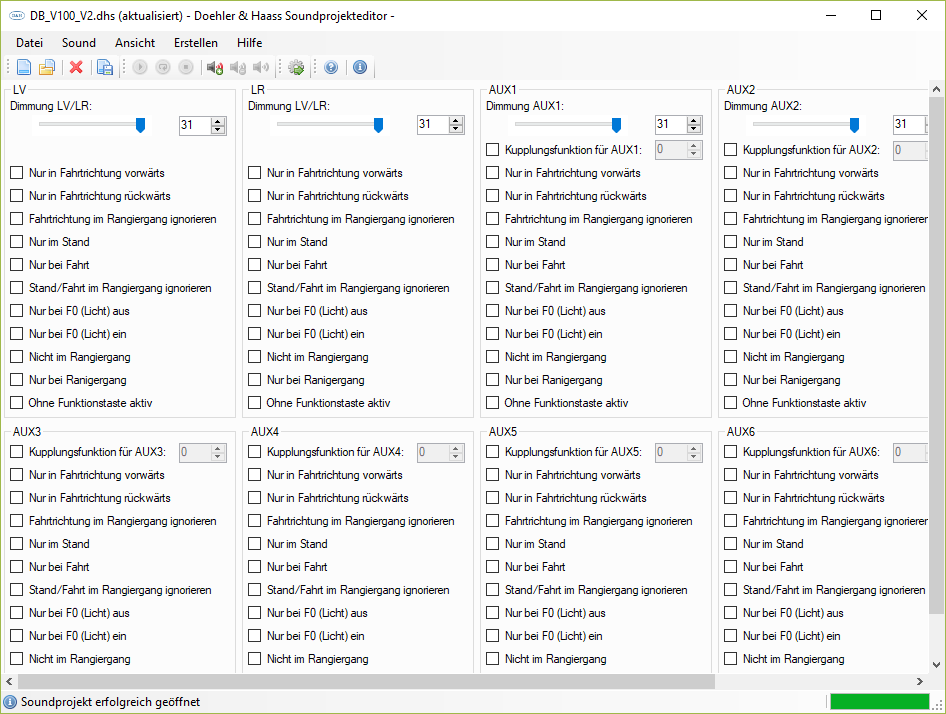Click the horizontal scrollbar thumb
Image resolution: width=946 pixels, height=714 pixels.
click(x=366, y=681)
